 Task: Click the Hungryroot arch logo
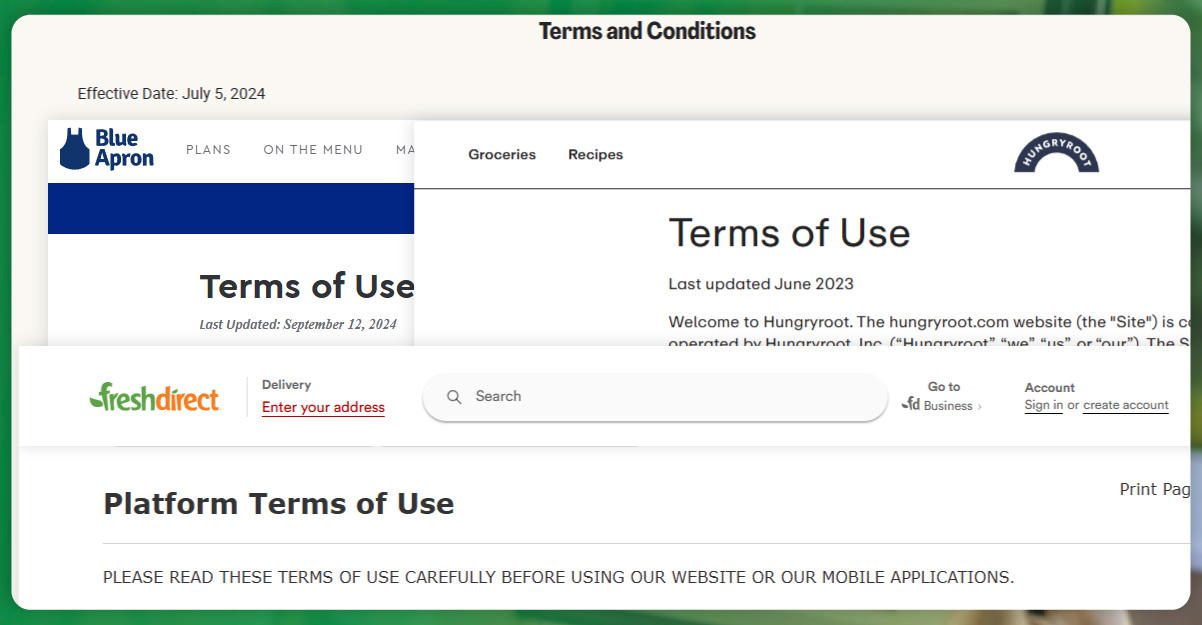point(1056,153)
